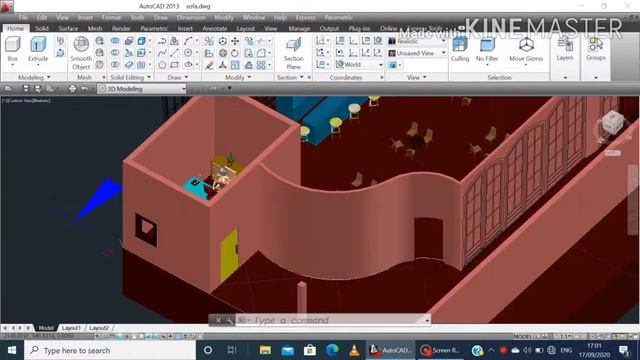
Task: Click the Save icon in quick access toolbar
Action: [x=26, y=89]
